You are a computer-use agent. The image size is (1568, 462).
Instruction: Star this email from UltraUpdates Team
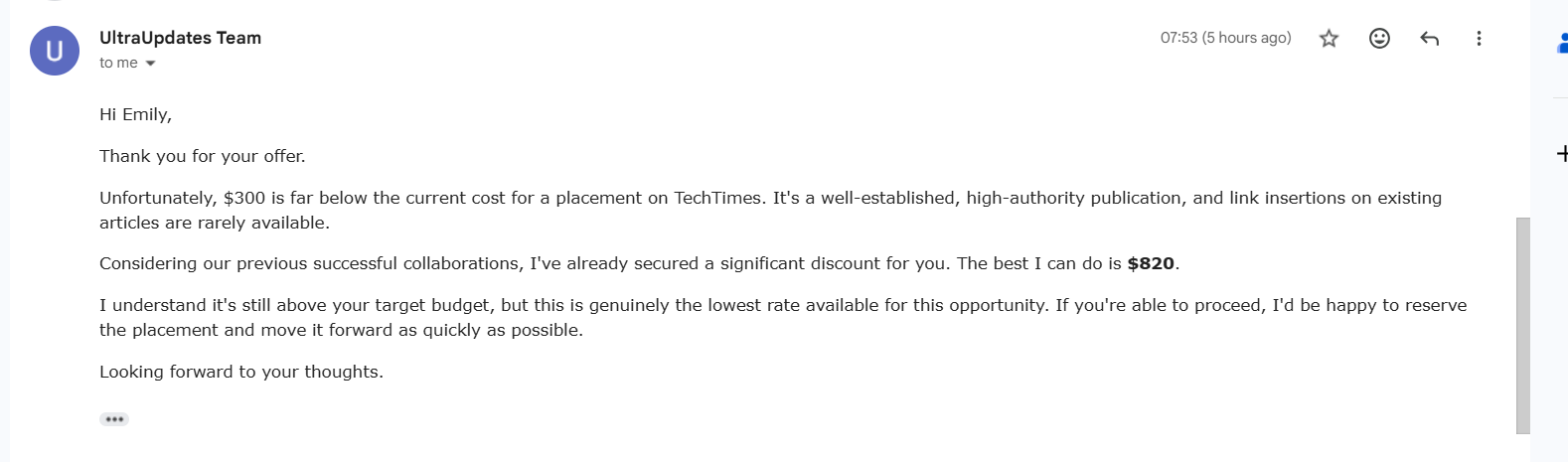point(1329,39)
